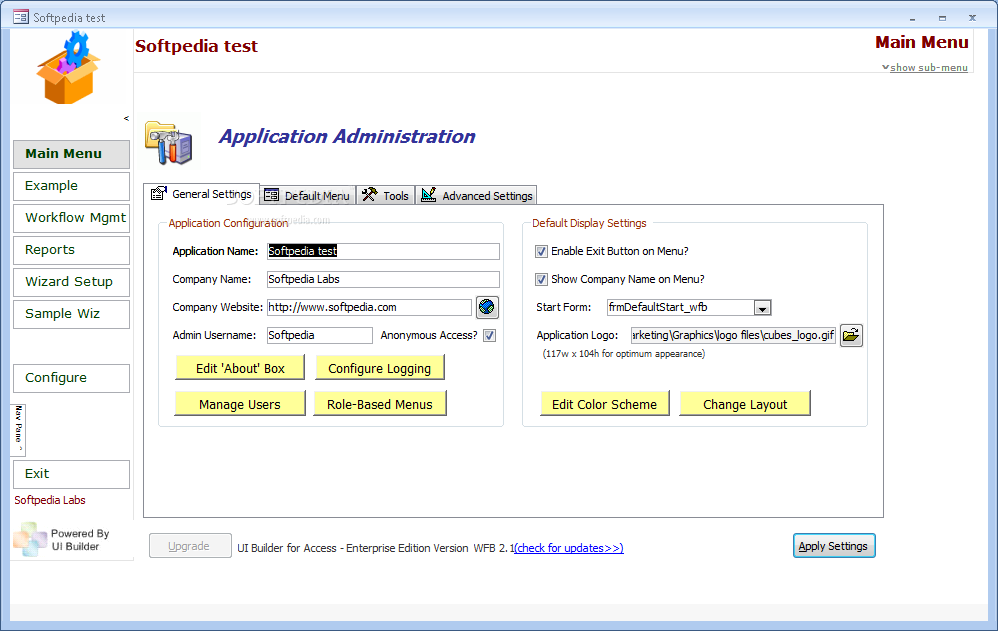The image size is (998, 631).
Task: Click the globe icon beside Company Website
Action: point(487,307)
